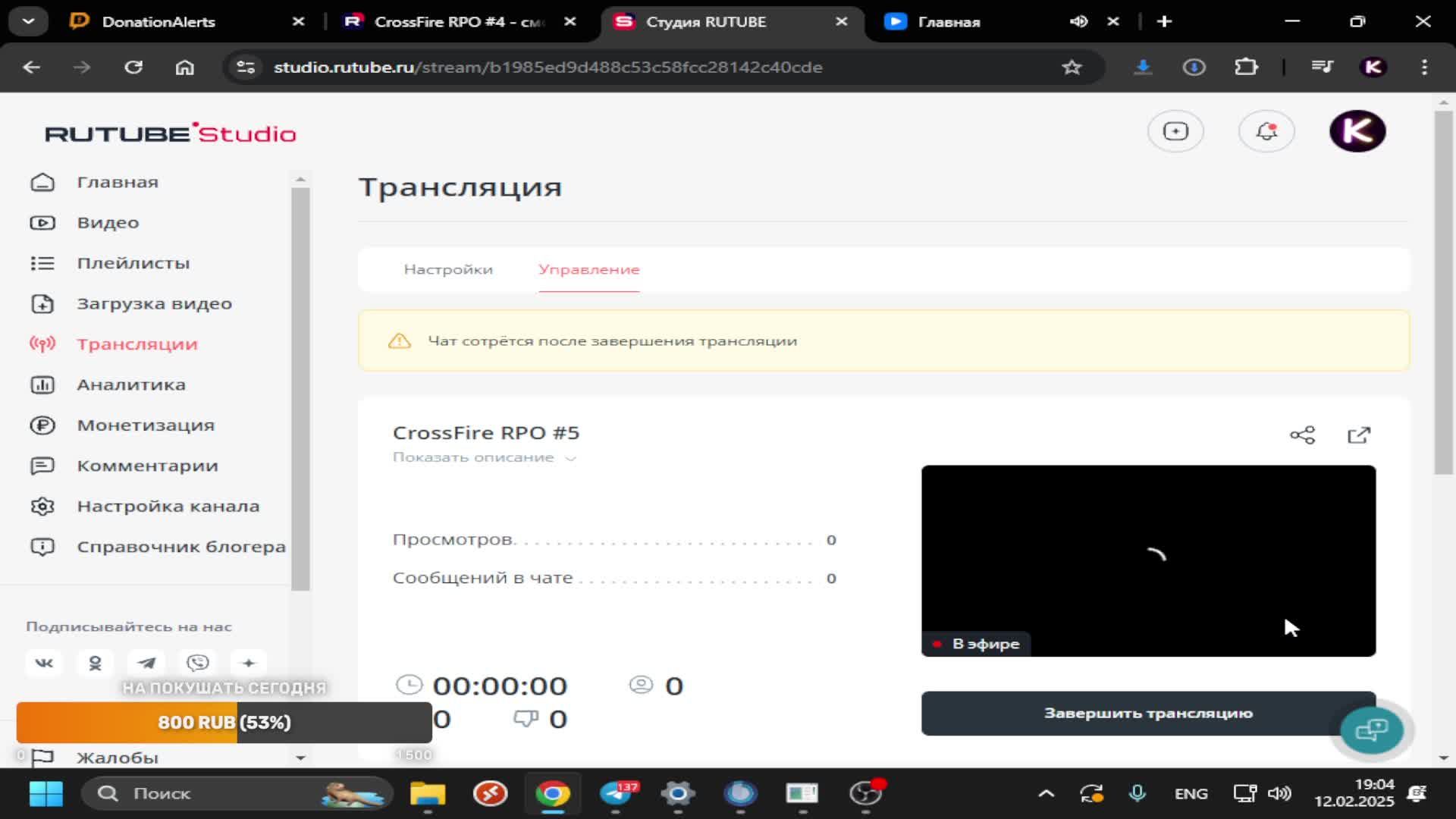Close the Студия RUTUBE browser tab
Screen dimensions: 1456x819
841,22
